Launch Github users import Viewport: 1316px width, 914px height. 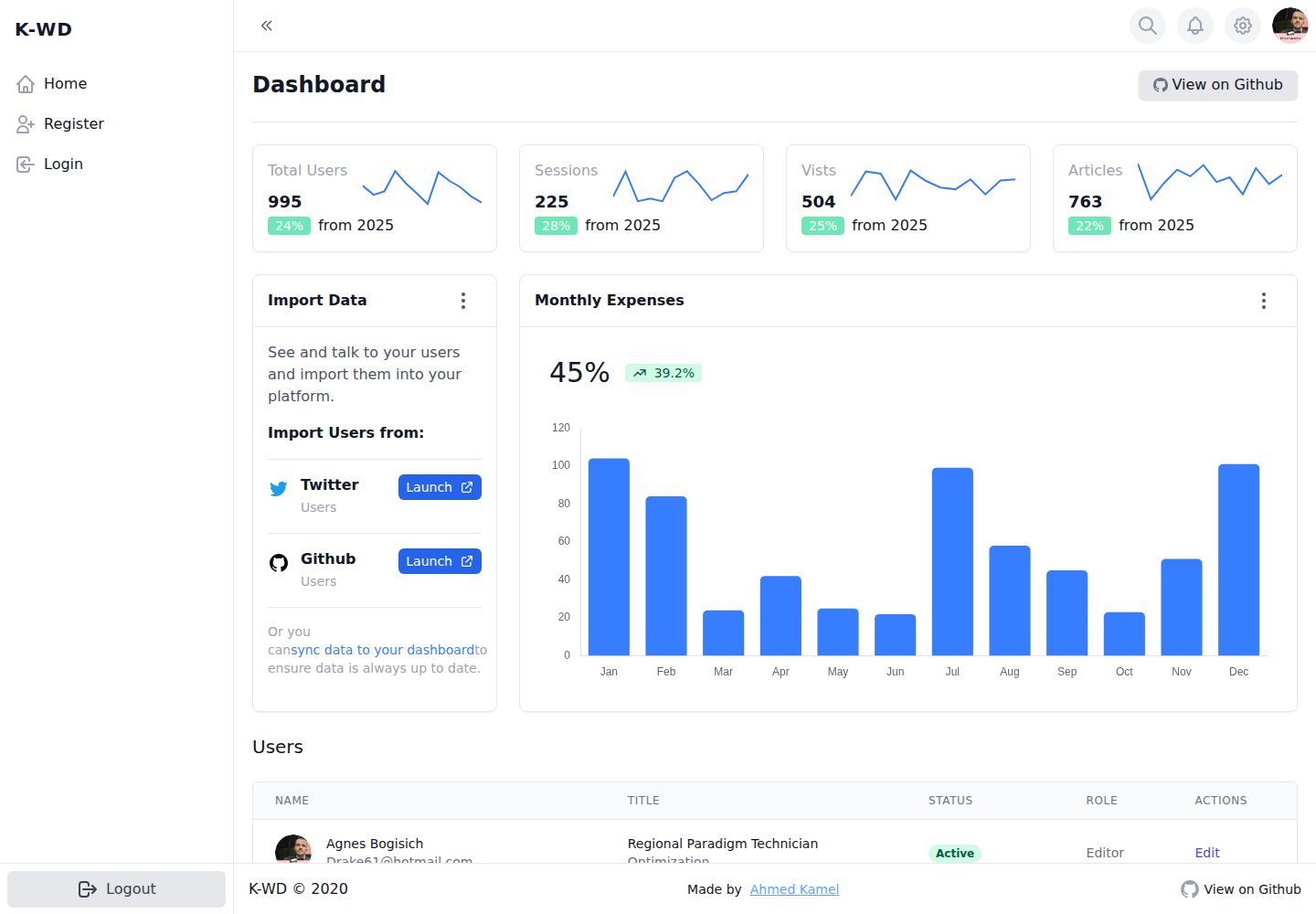tap(440, 561)
